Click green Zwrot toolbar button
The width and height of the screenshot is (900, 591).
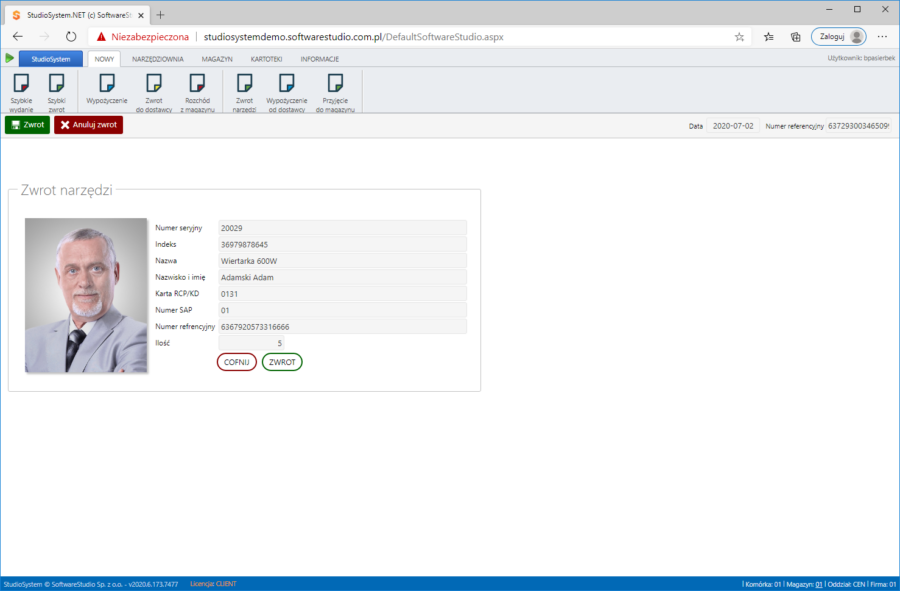point(28,125)
